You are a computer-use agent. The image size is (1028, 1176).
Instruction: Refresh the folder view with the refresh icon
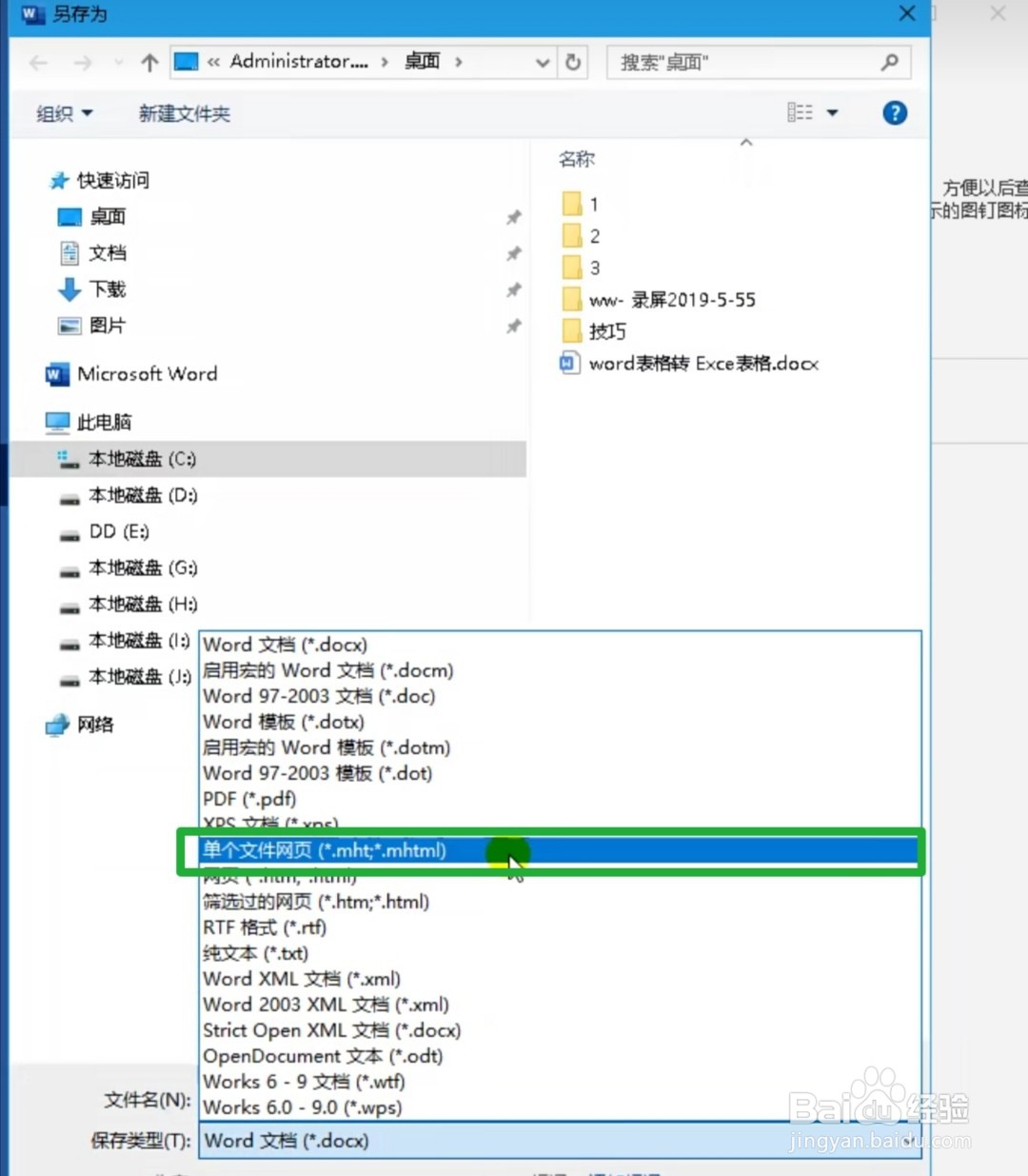[573, 62]
